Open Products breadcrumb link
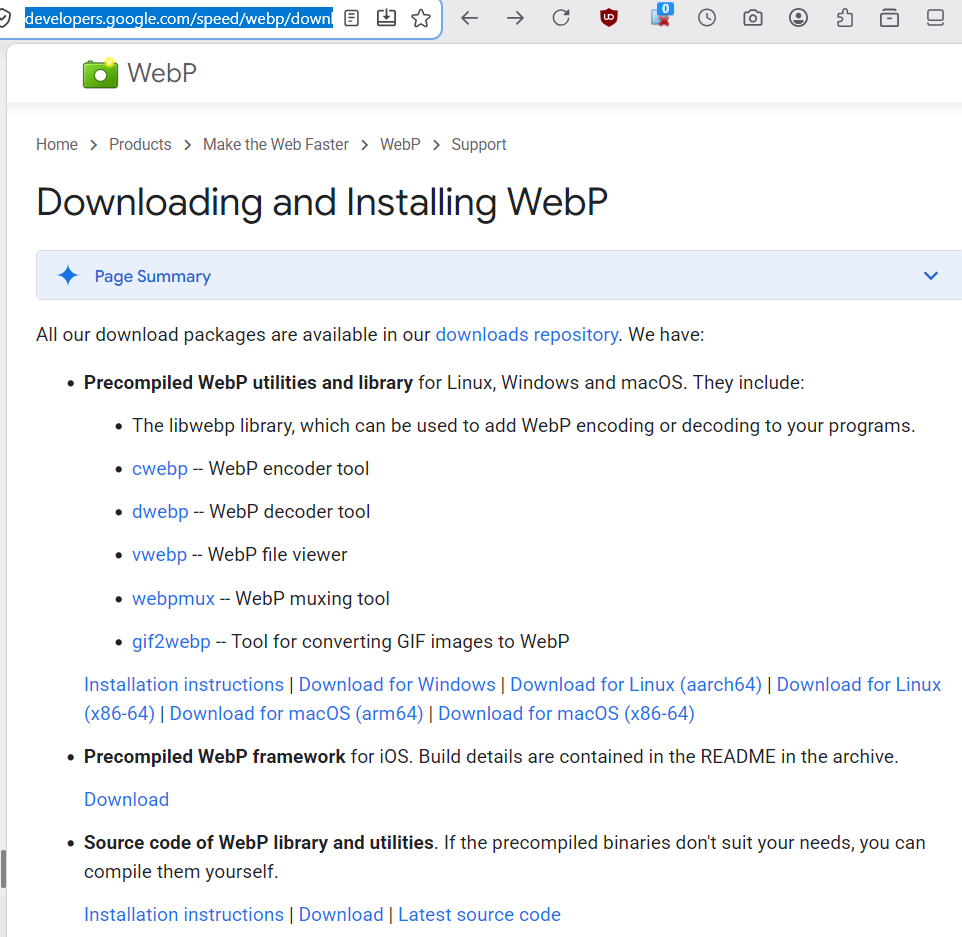This screenshot has height=937, width=962. 140,145
